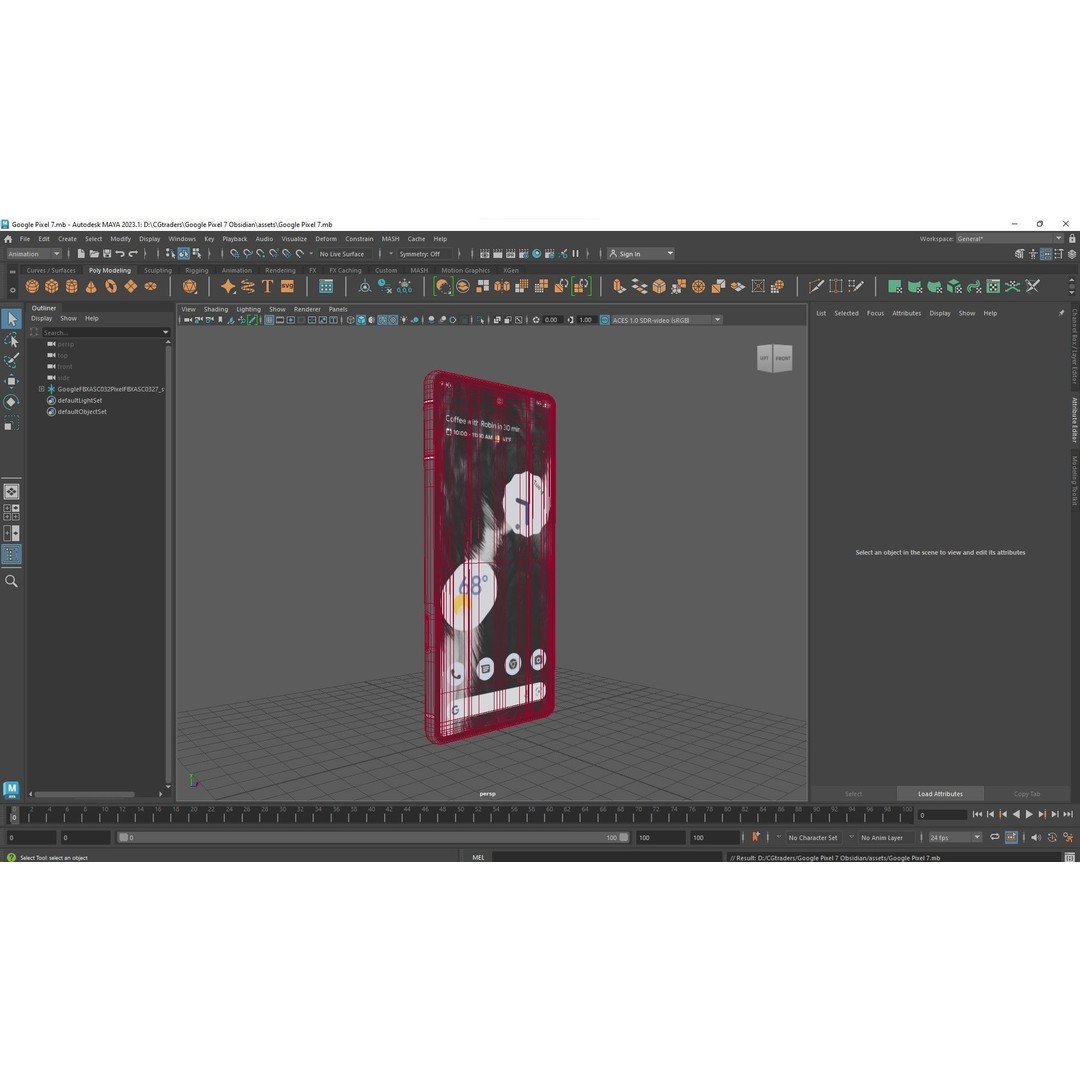
Task: Open the Animation menu set dropdown
Action: (34, 253)
